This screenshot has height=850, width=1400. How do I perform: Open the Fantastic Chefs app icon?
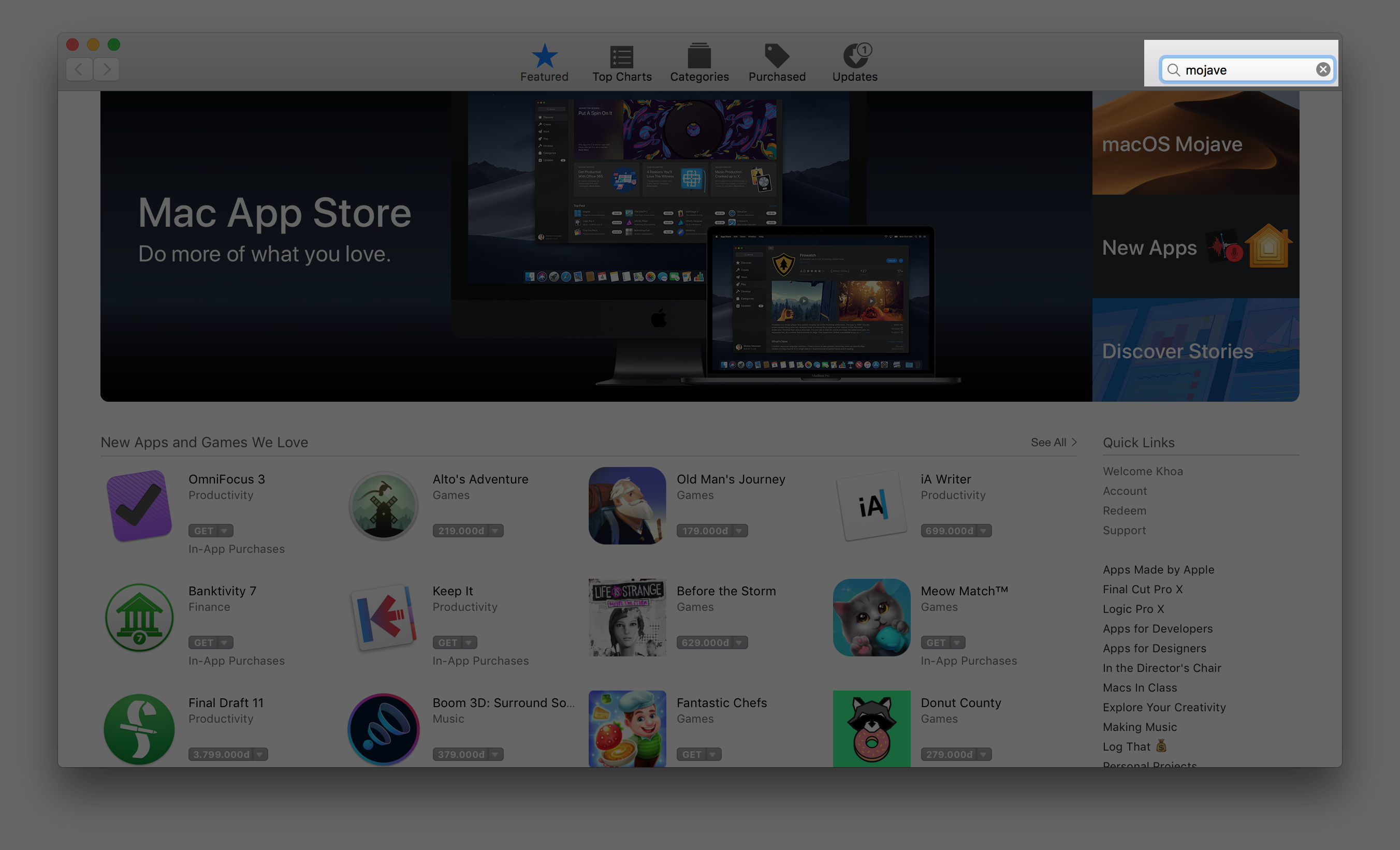[628, 729]
